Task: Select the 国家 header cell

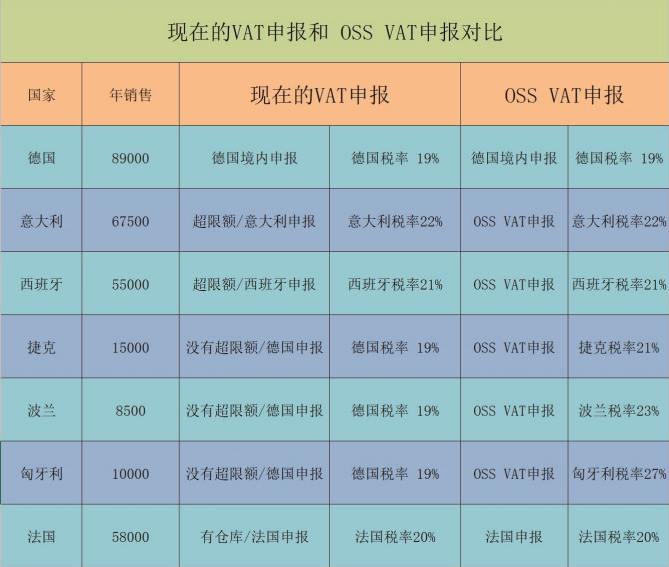Action: (41, 94)
